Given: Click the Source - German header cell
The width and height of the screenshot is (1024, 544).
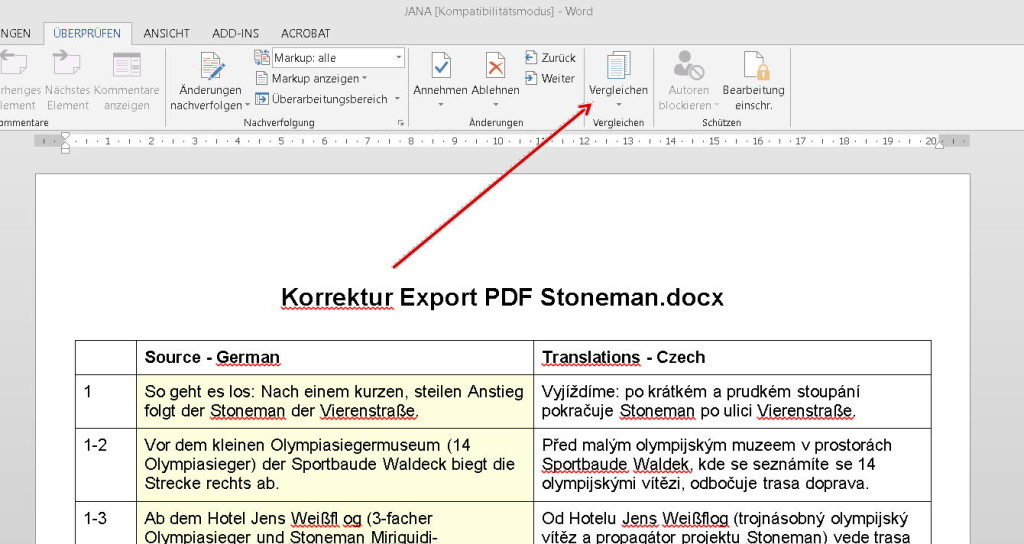Looking at the screenshot, I should (x=335, y=357).
